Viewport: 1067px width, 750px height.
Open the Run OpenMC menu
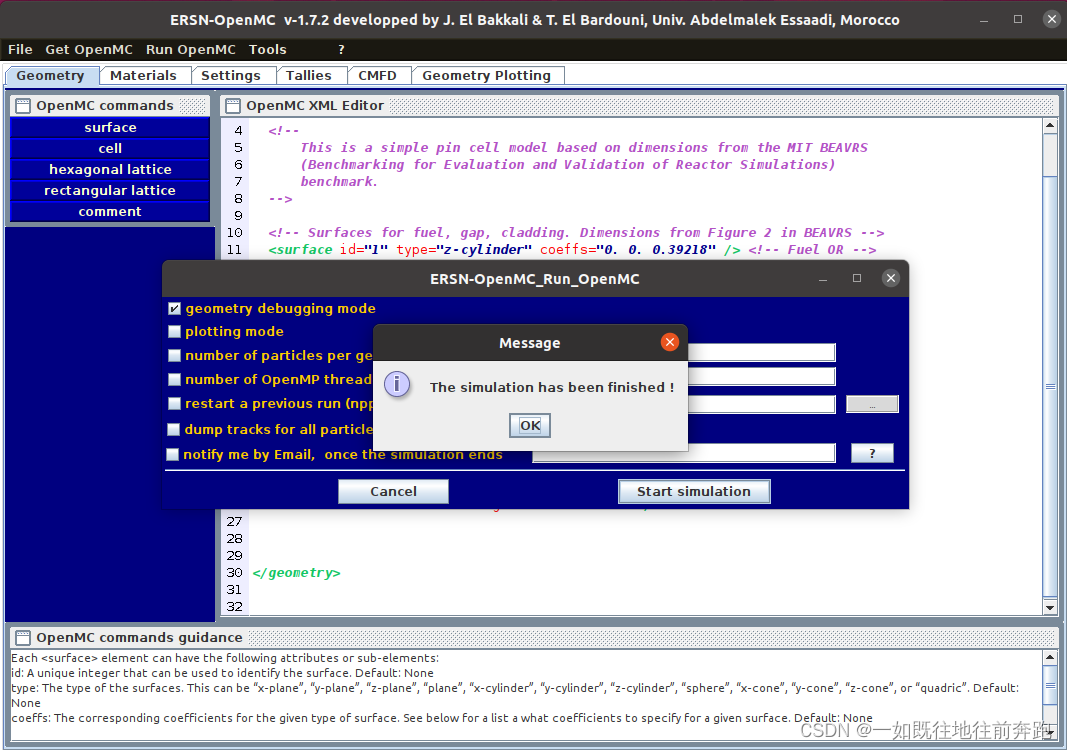click(191, 49)
